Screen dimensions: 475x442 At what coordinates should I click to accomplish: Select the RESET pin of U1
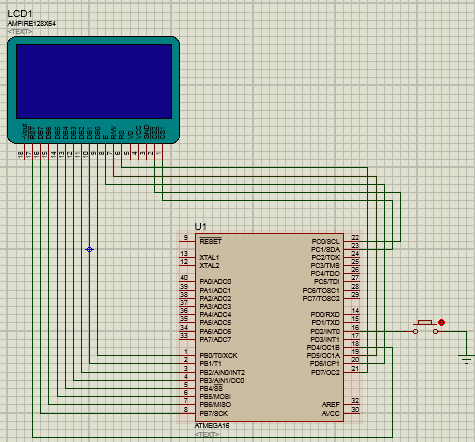coord(210,241)
